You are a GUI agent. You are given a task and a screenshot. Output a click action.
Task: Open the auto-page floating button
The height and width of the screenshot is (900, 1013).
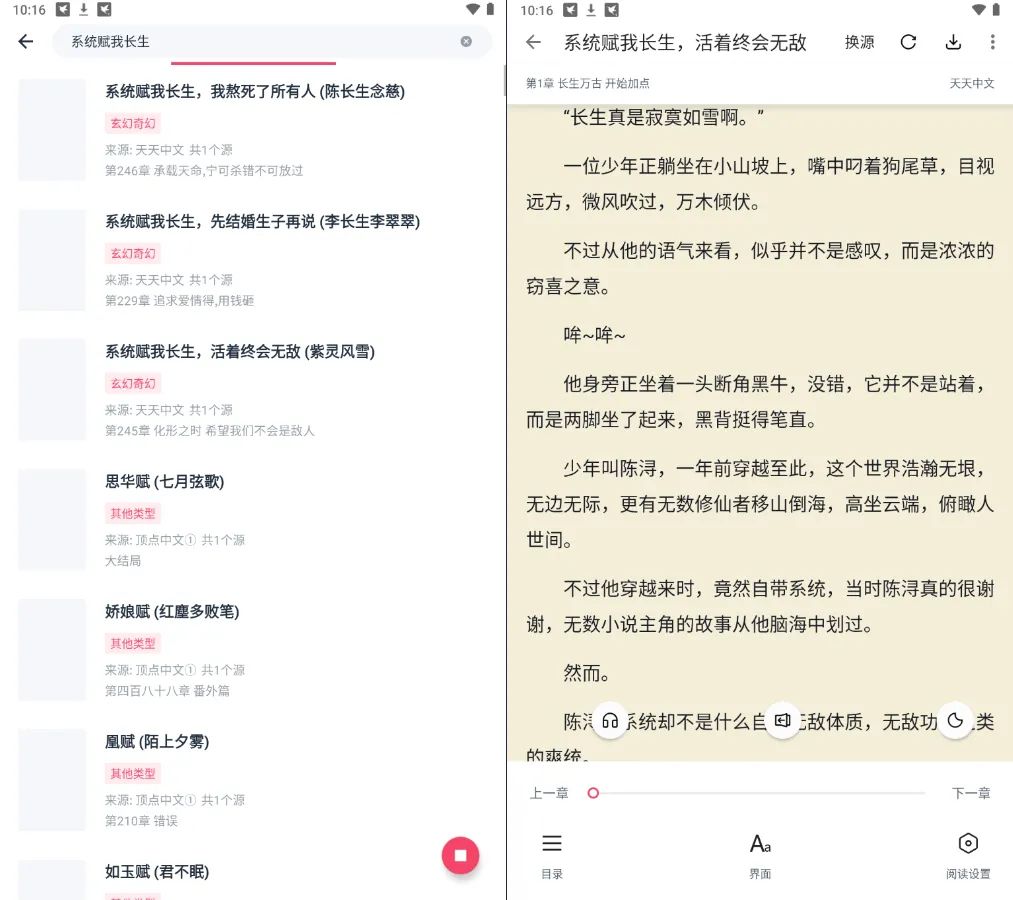pos(783,720)
